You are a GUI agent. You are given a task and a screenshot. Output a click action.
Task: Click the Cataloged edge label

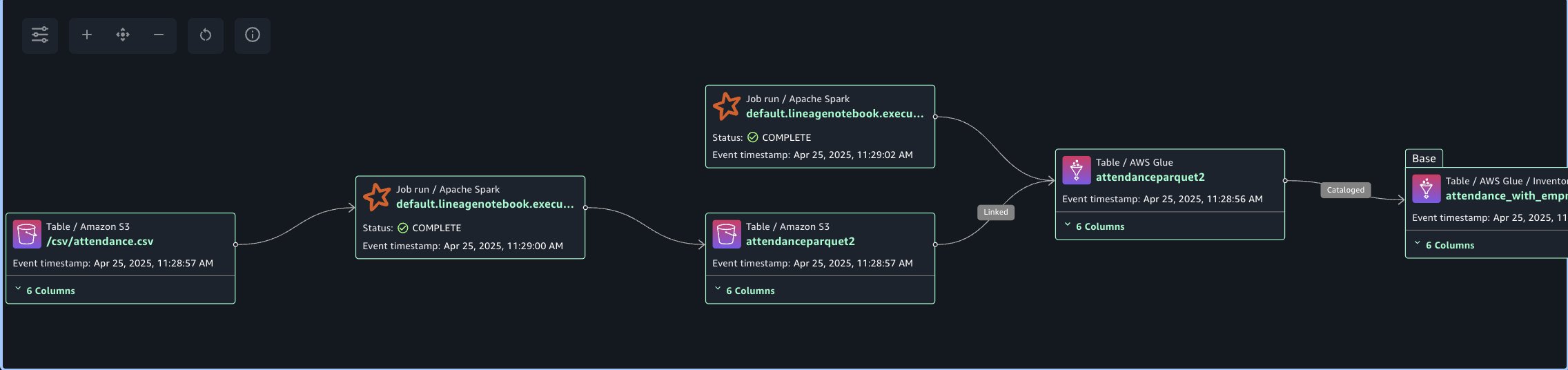tap(1345, 190)
